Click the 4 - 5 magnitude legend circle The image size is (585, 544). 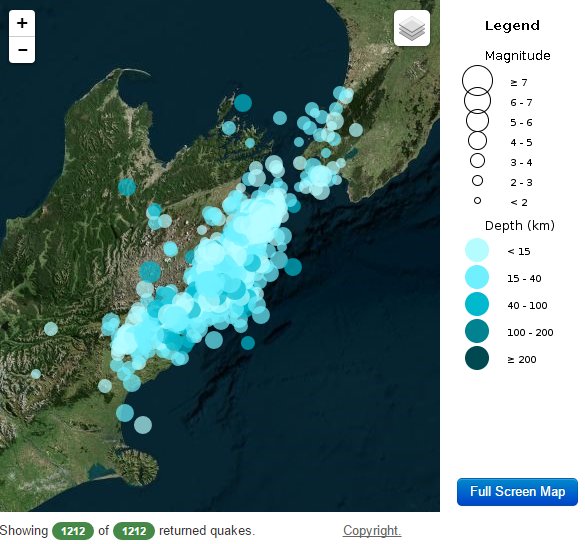click(477, 141)
